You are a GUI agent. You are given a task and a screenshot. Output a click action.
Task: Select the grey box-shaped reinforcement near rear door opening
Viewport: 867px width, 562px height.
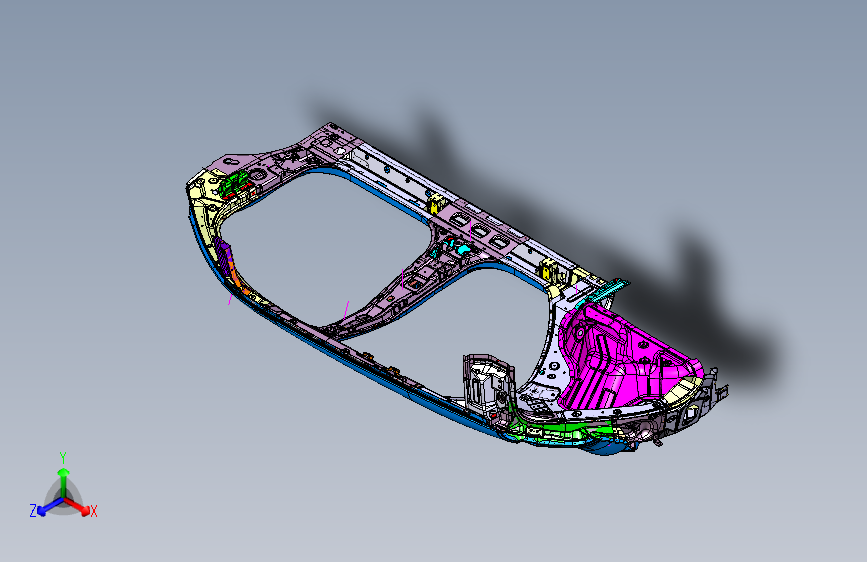pyautogui.click(x=488, y=386)
